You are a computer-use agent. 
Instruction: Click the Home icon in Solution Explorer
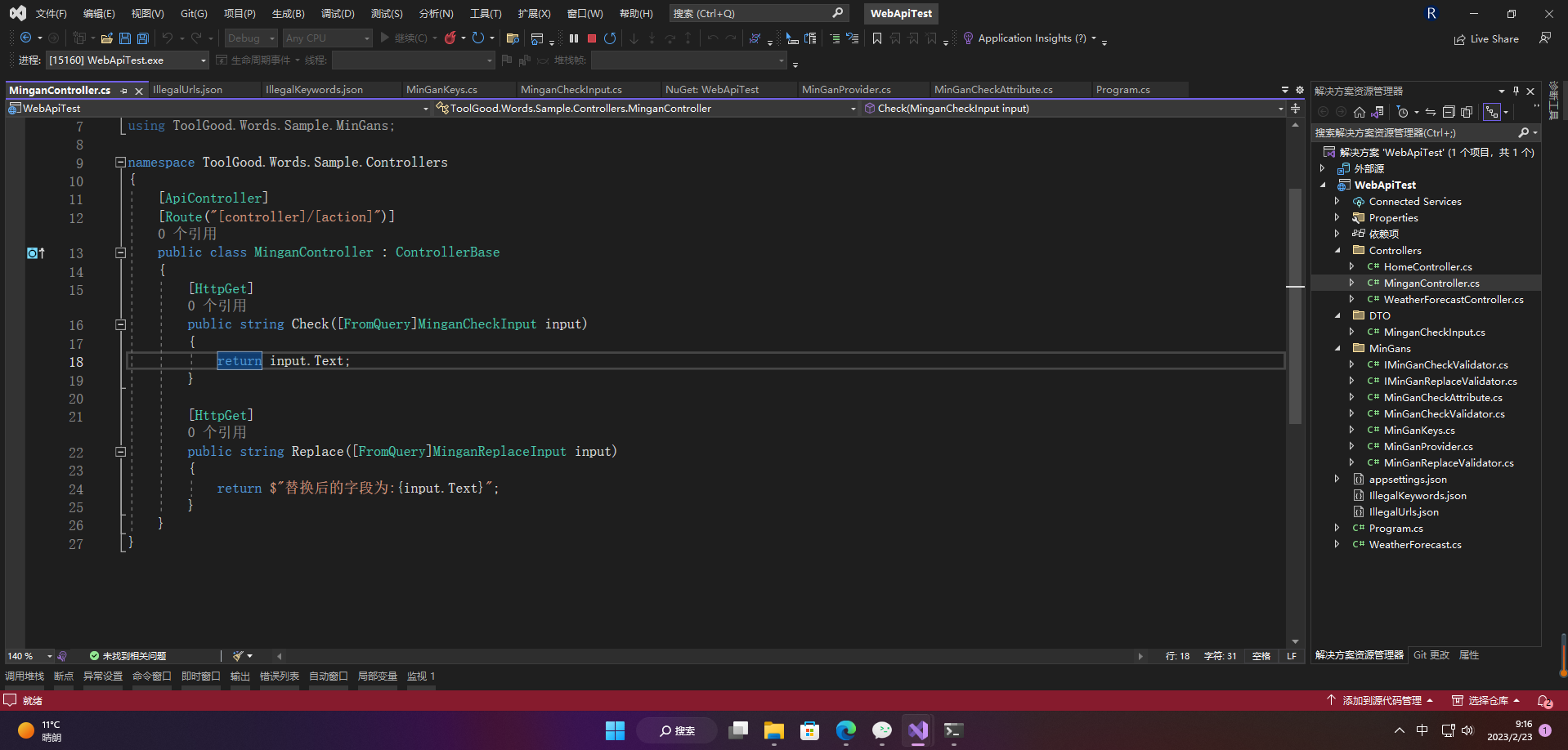tap(1360, 112)
